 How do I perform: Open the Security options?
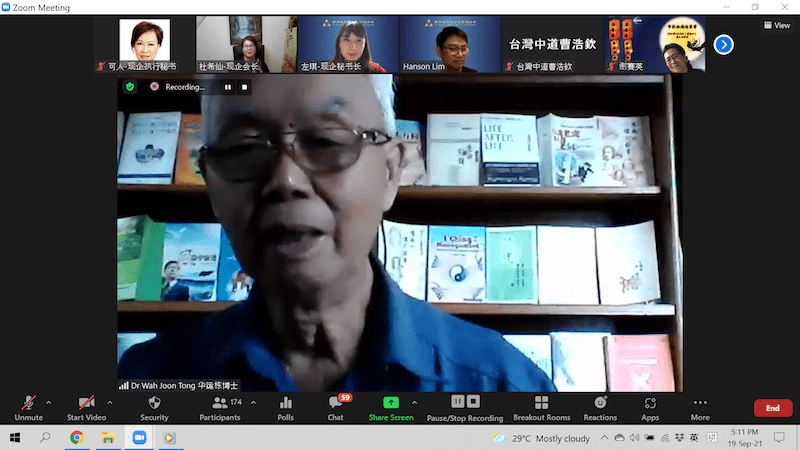point(154,407)
